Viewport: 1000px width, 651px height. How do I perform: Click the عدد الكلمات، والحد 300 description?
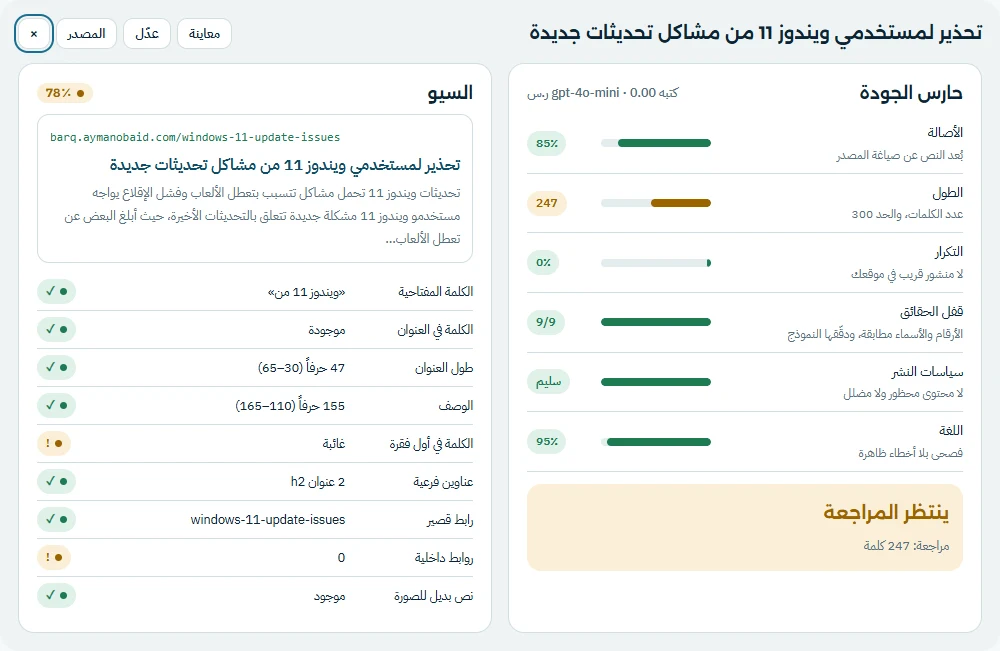click(908, 214)
